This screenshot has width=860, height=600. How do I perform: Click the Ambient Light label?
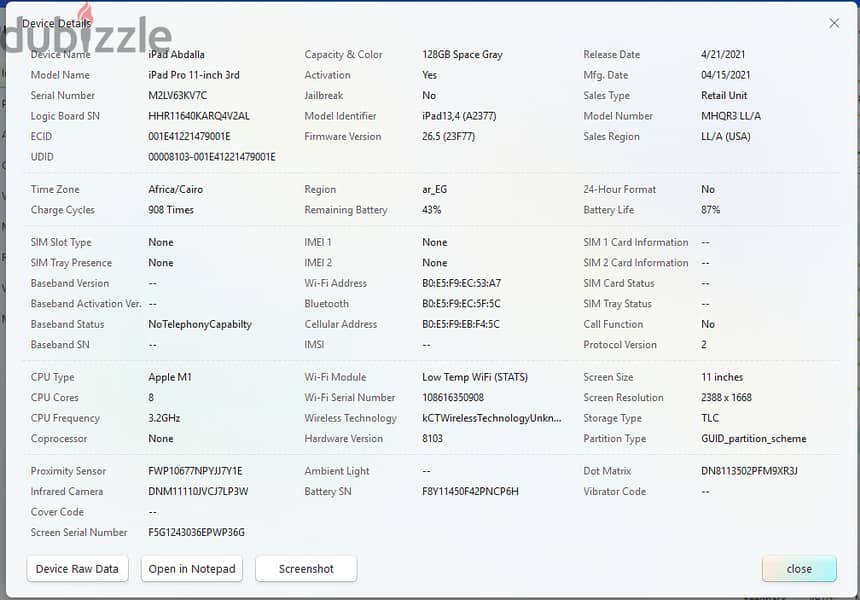[x=337, y=471]
